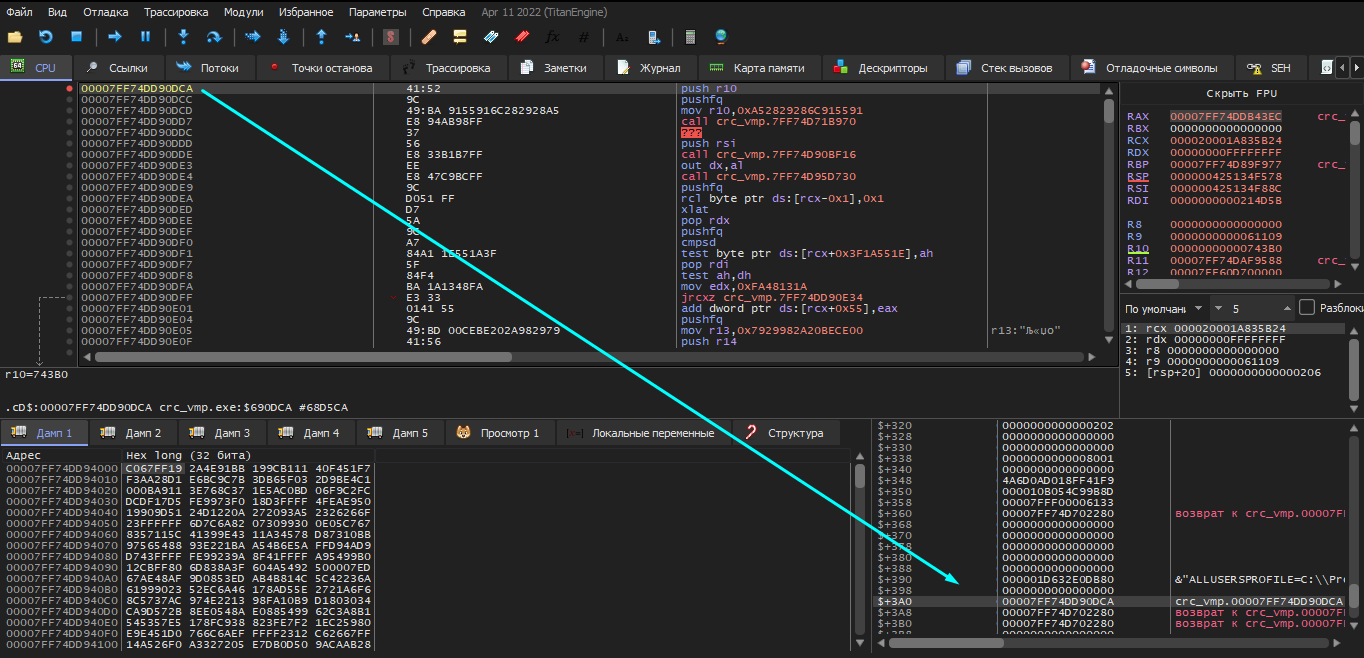
Task: Click the red breakpoint dot at 00007FF74DD90DCA
Action: pyautogui.click(x=69, y=88)
